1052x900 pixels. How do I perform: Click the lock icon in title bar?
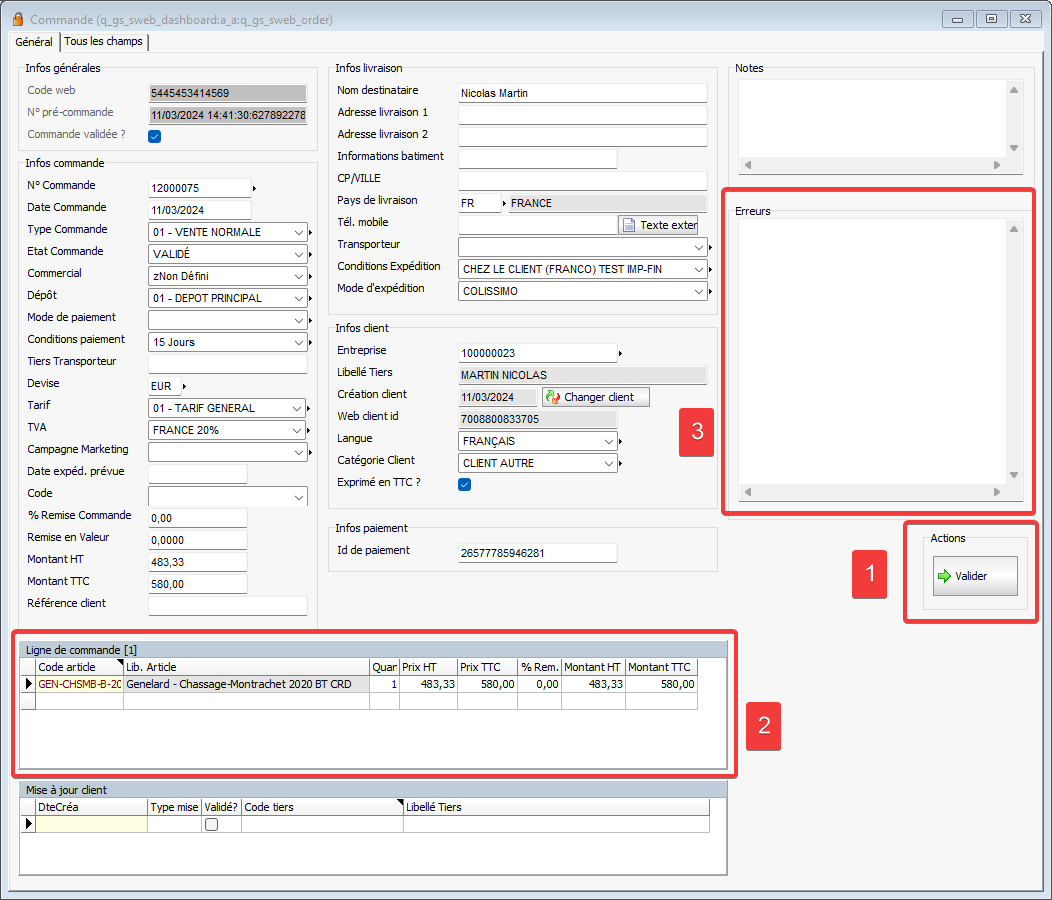coord(17,19)
